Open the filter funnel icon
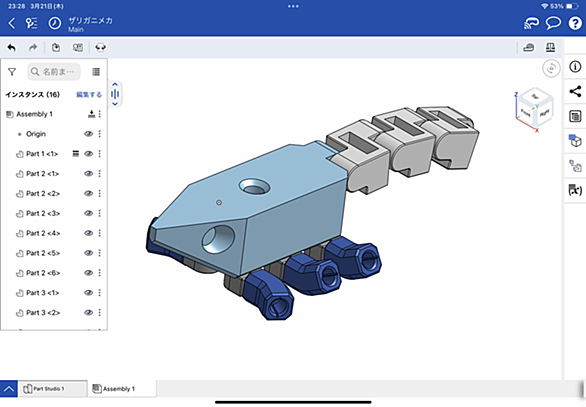Viewport: 586px width, 407px height. [12, 72]
